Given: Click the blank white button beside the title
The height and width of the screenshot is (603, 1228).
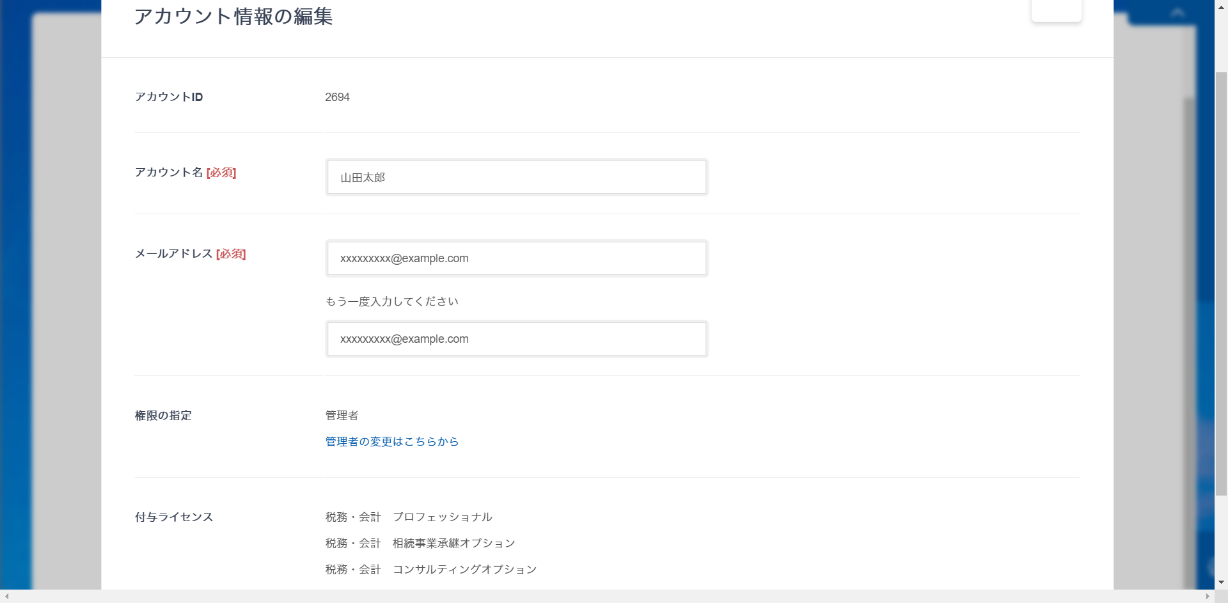Looking at the screenshot, I should point(1056,9).
